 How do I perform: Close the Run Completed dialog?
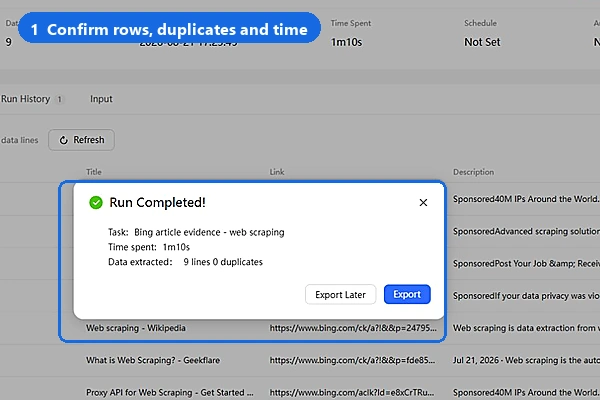pos(423,202)
